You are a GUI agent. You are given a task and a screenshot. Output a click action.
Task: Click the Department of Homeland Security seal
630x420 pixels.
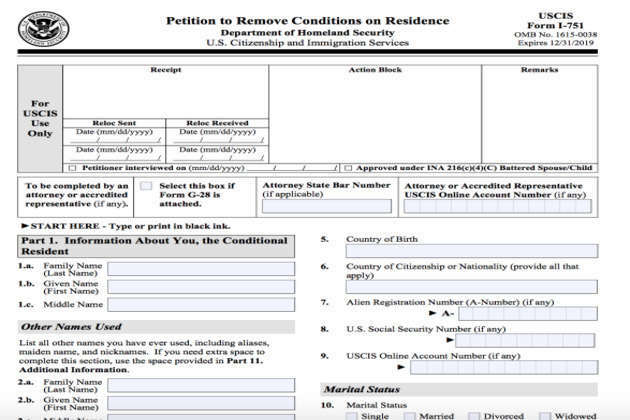tap(43, 29)
